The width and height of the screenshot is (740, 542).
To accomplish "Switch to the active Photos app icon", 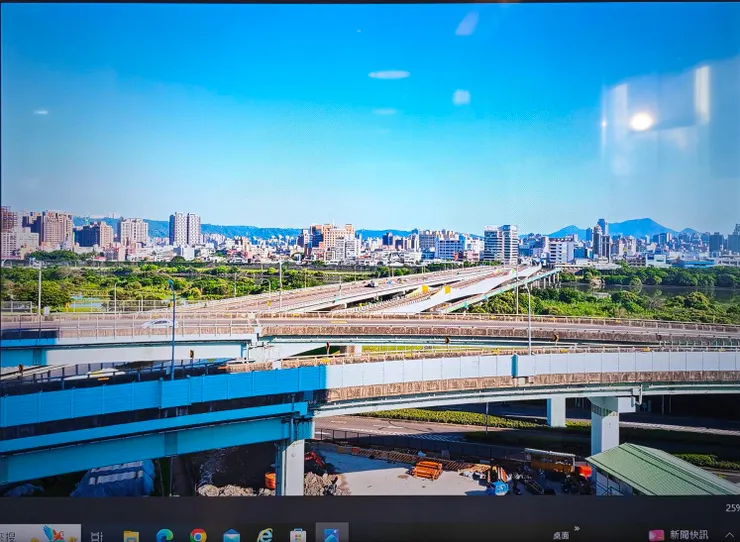I will click(x=332, y=534).
